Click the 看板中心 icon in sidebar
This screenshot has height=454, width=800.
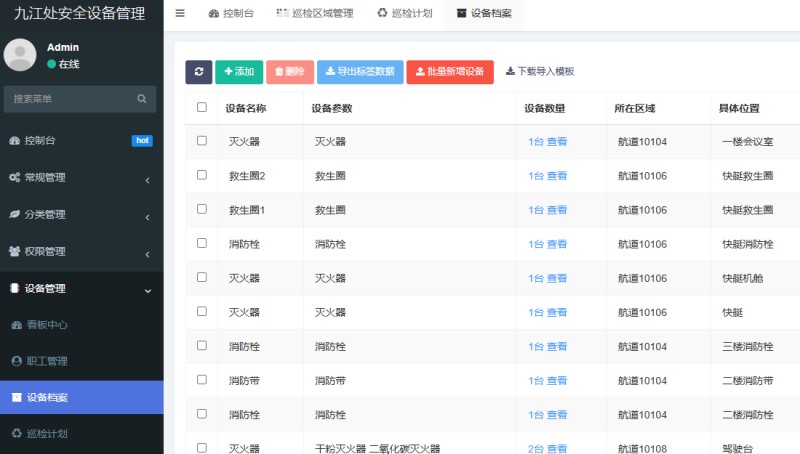(16, 325)
